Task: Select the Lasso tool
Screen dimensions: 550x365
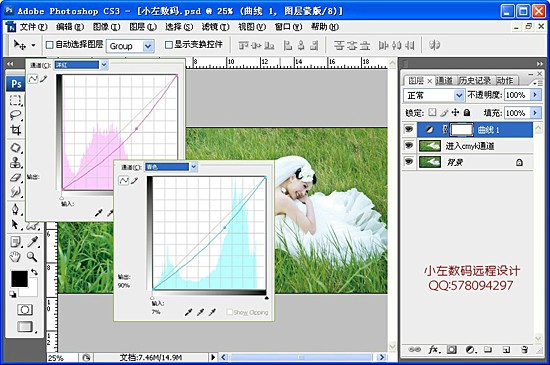Action: pos(15,115)
